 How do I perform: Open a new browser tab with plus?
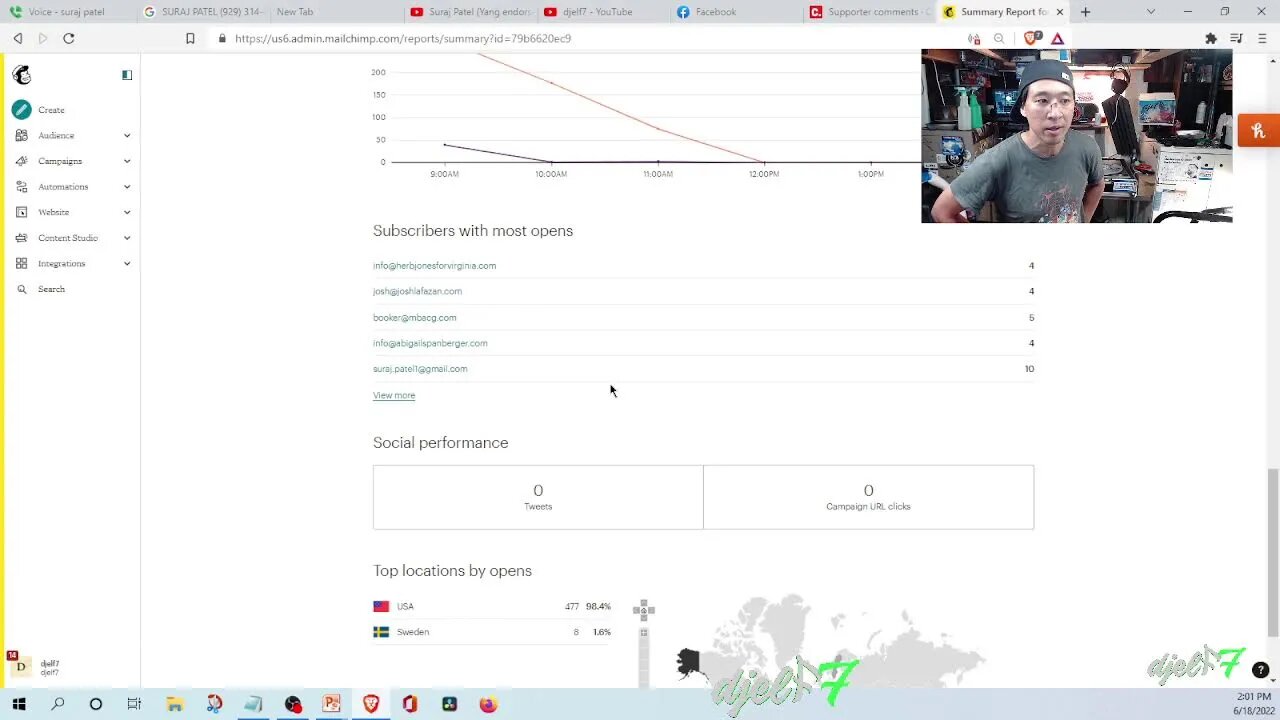point(1085,12)
